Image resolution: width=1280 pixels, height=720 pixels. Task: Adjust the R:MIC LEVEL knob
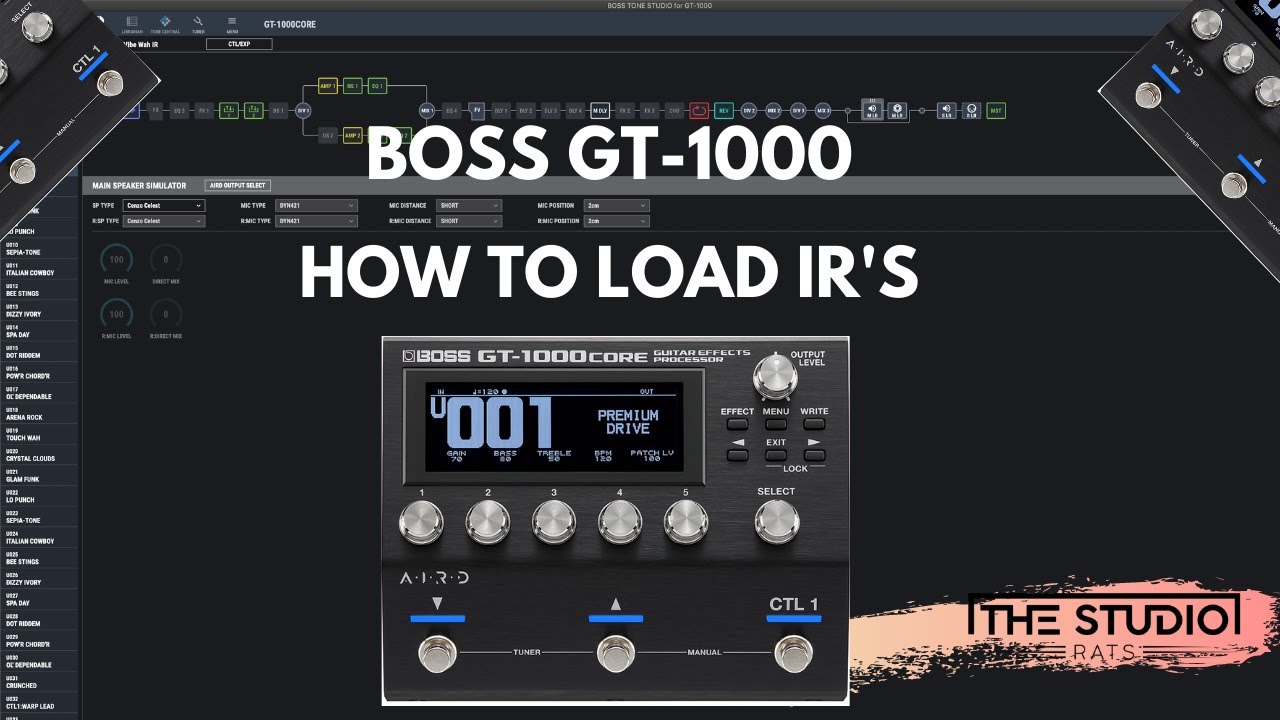[117, 314]
